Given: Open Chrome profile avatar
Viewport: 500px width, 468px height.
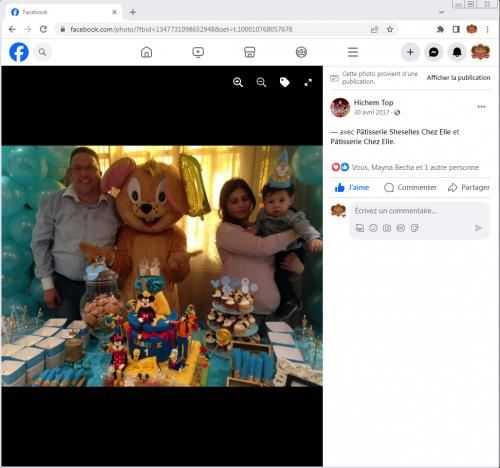Looking at the screenshot, I should 472,29.
